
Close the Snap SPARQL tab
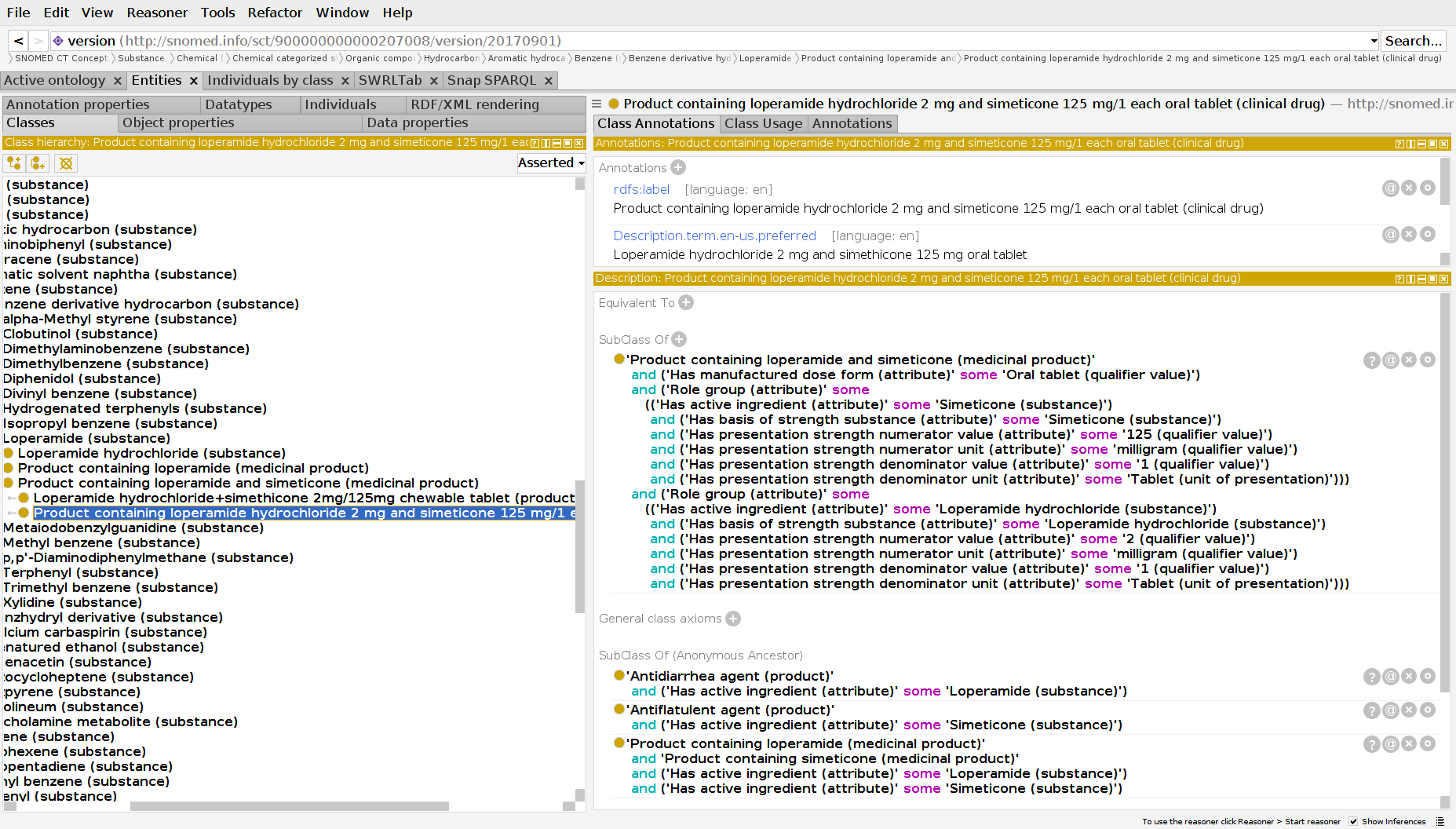548,79
